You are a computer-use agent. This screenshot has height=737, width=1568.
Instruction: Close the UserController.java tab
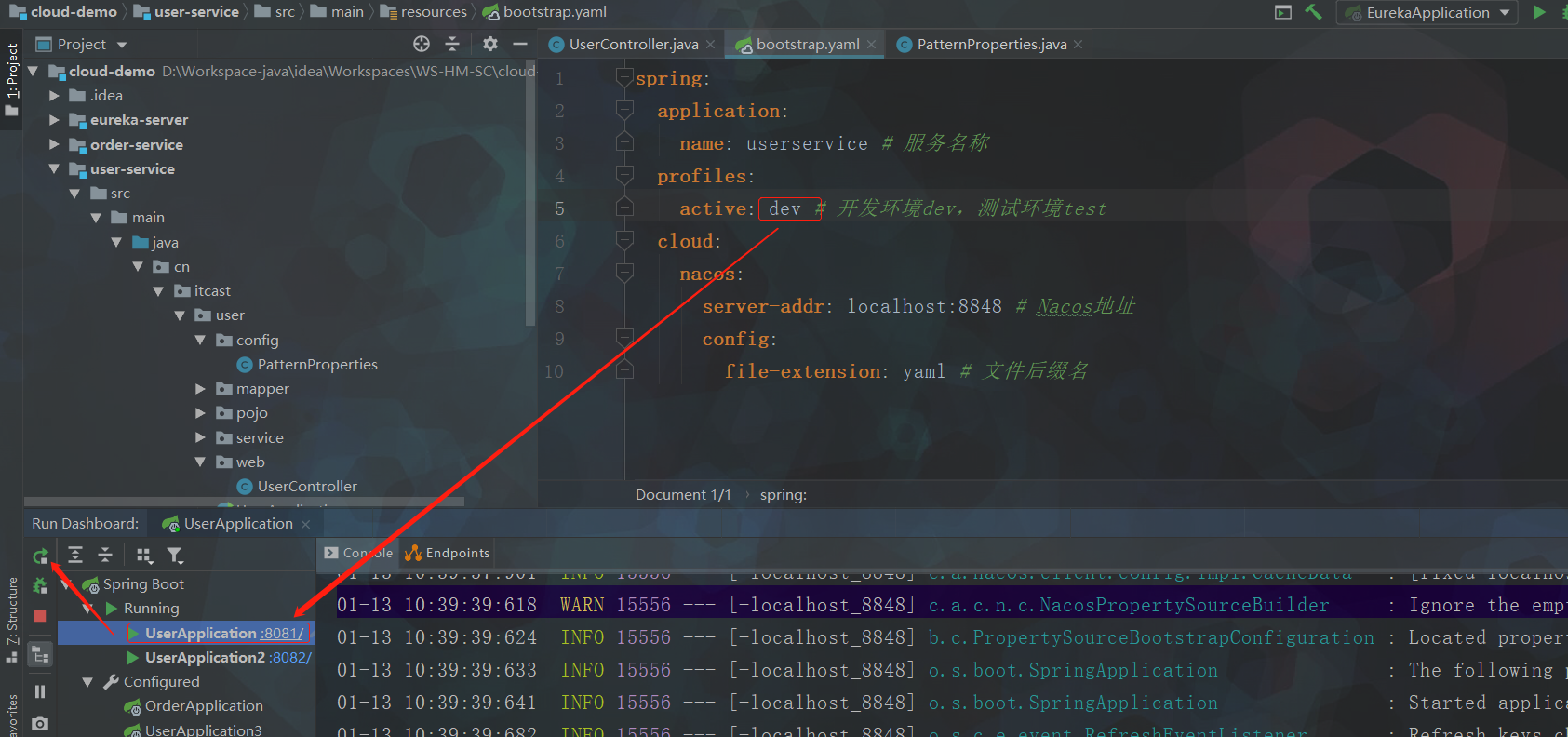click(x=711, y=44)
